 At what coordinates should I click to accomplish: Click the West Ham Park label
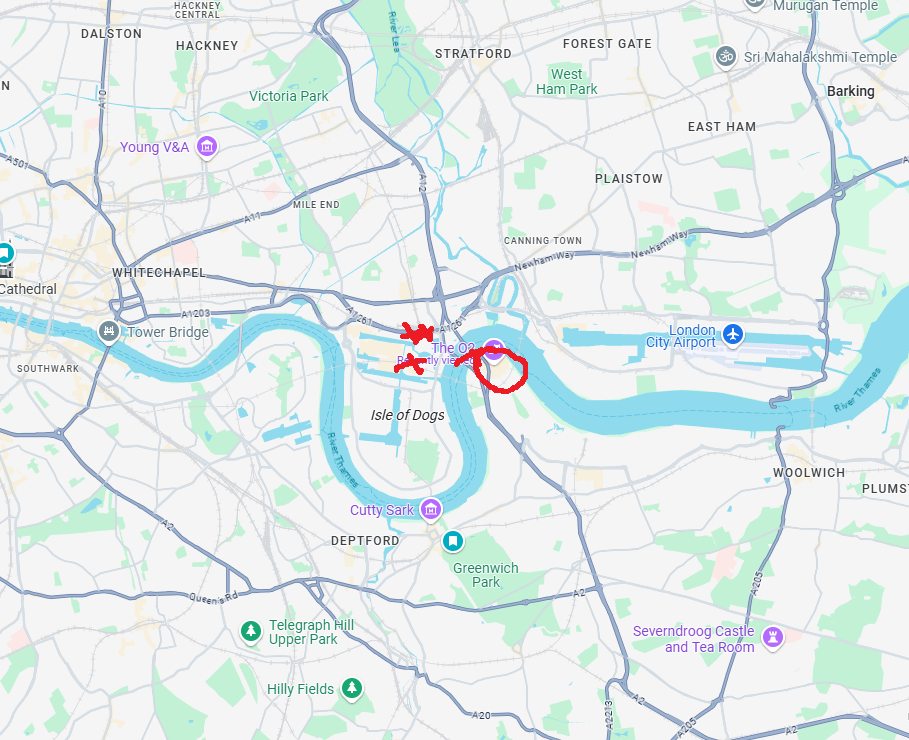point(566,81)
